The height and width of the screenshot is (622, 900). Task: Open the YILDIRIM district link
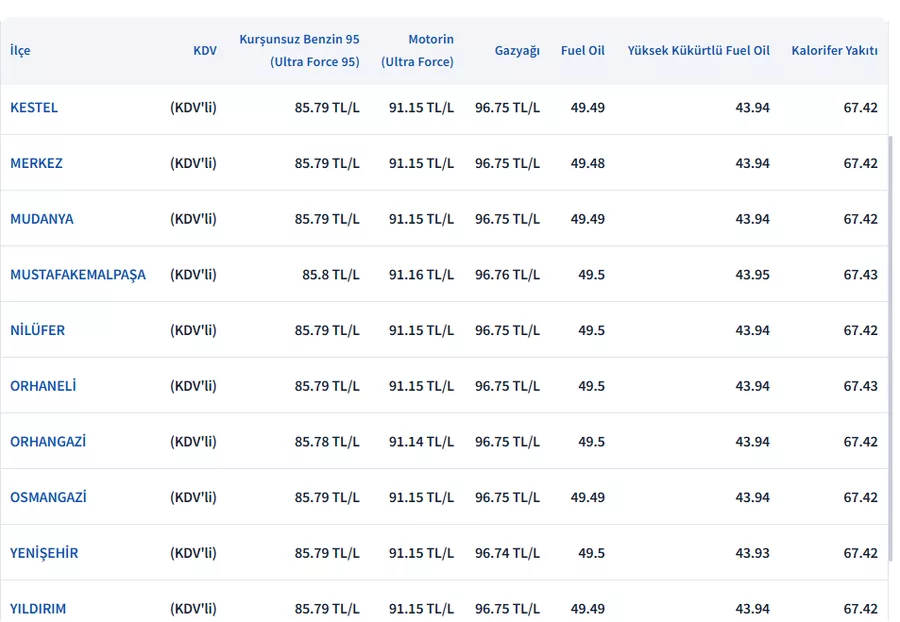pyautogui.click(x=38, y=608)
